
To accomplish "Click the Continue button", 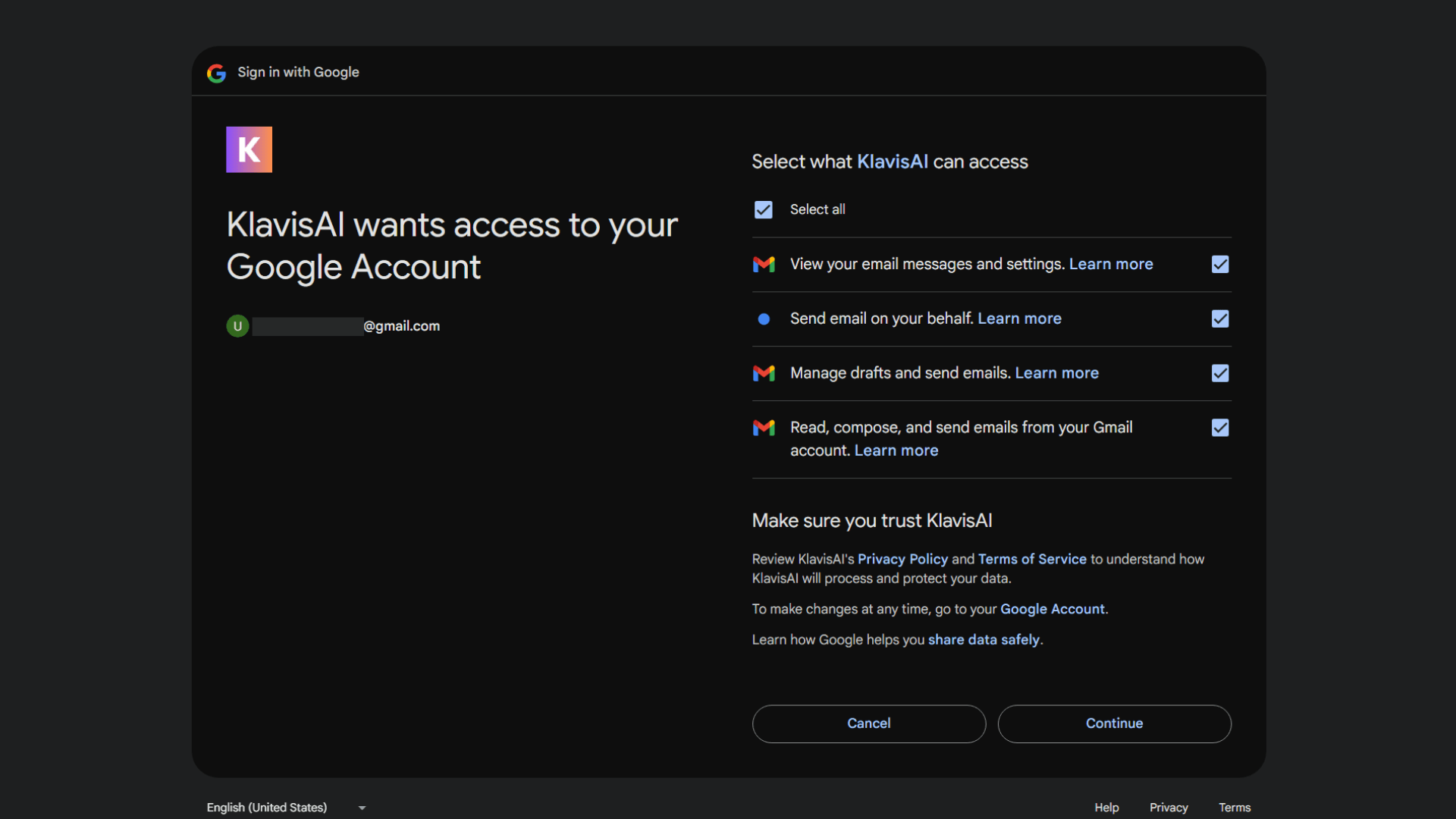I will (x=1114, y=723).
